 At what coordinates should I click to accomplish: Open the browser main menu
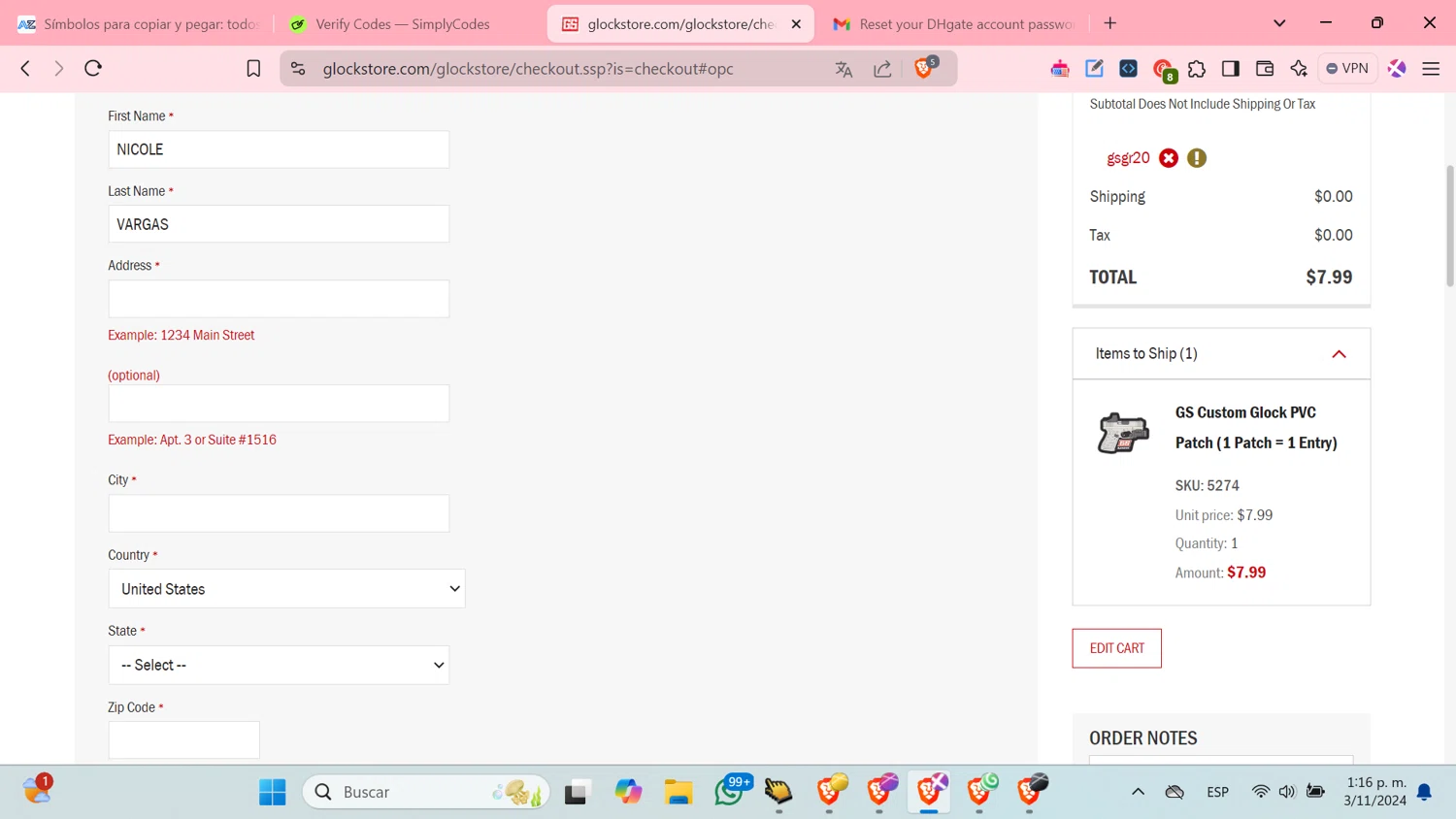[x=1431, y=69]
